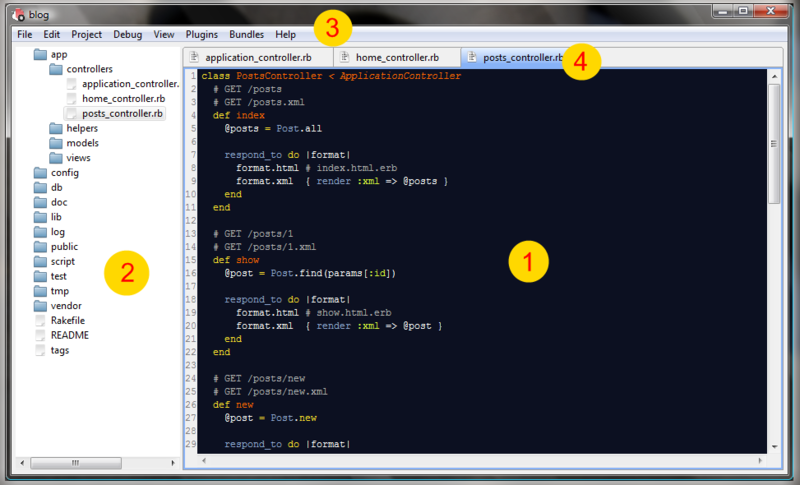Screen dimensions: 800x485
Task: Open the Help menu
Action: 285,34
